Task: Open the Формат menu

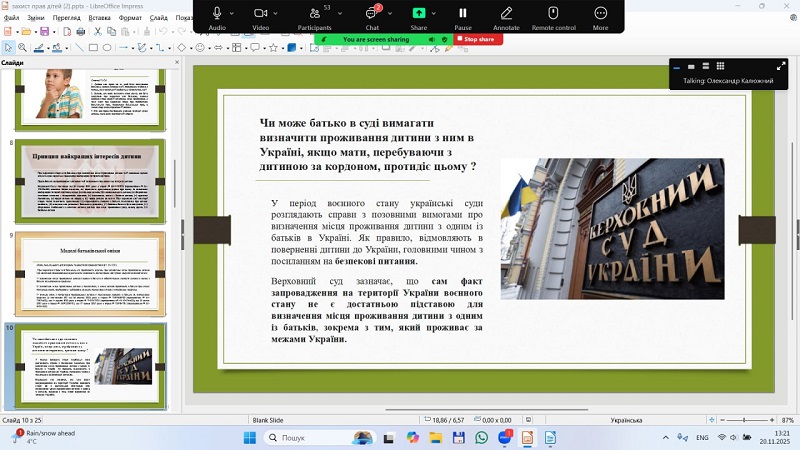Action: [x=130, y=17]
